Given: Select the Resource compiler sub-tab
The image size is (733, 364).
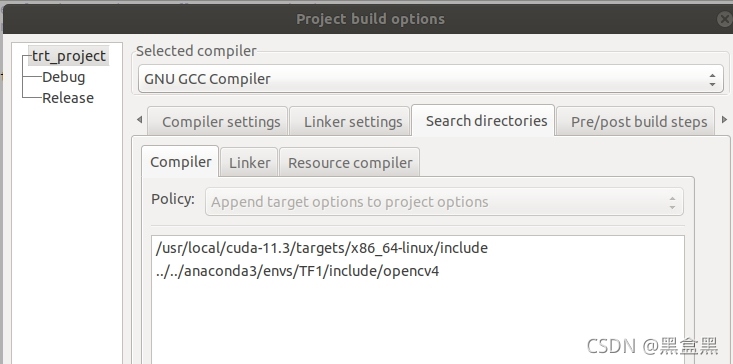Looking at the screenshot, I should tap(349, 163).
